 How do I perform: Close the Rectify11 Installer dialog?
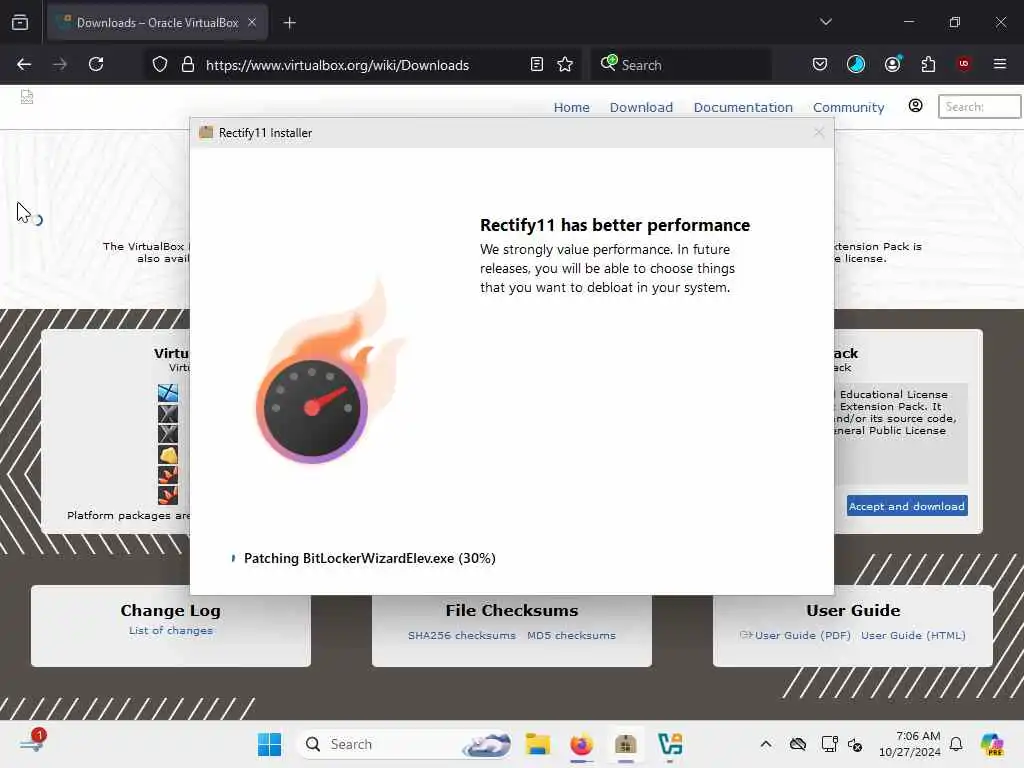(x=819, y=133)
